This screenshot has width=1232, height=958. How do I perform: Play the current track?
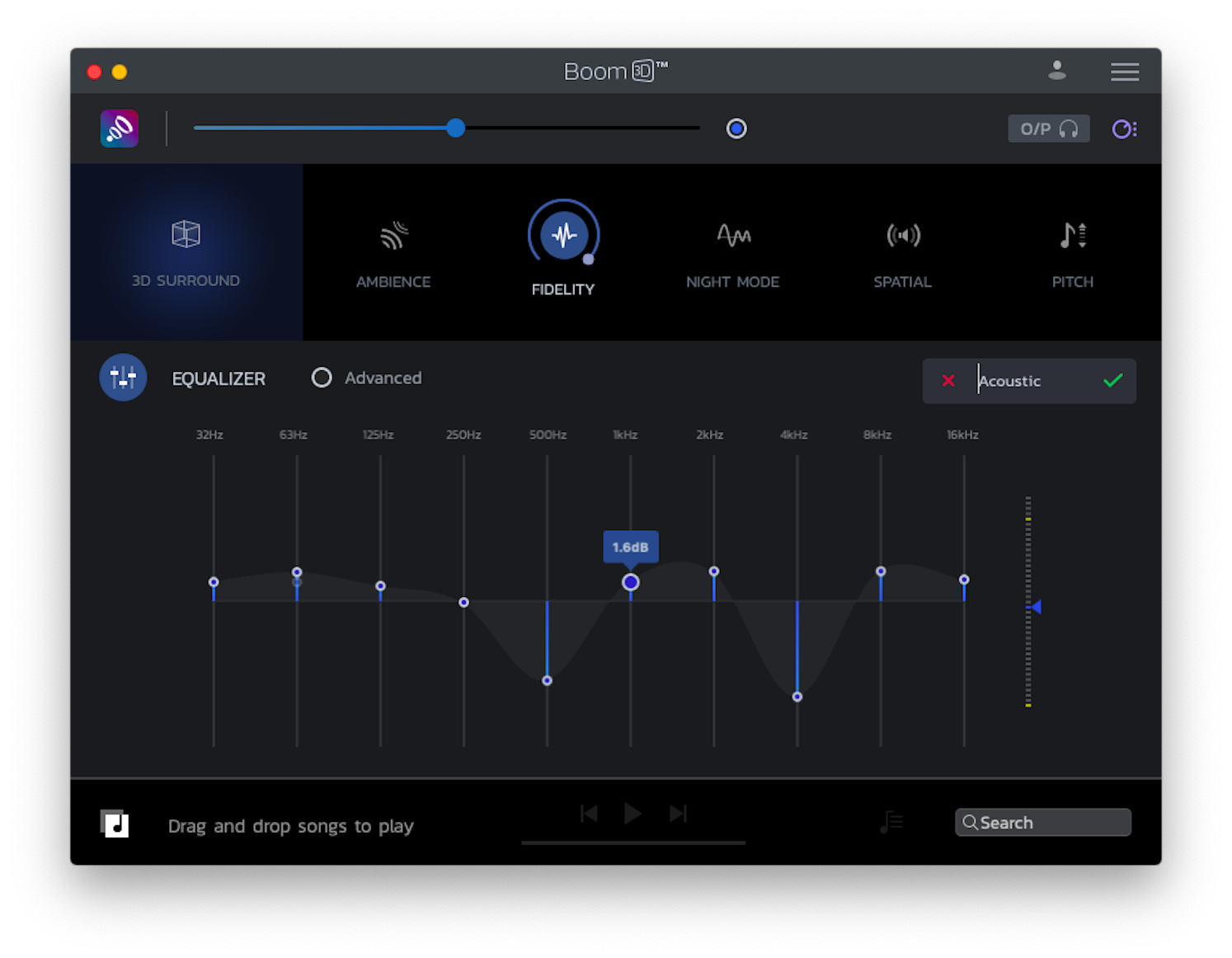[632, 814]
